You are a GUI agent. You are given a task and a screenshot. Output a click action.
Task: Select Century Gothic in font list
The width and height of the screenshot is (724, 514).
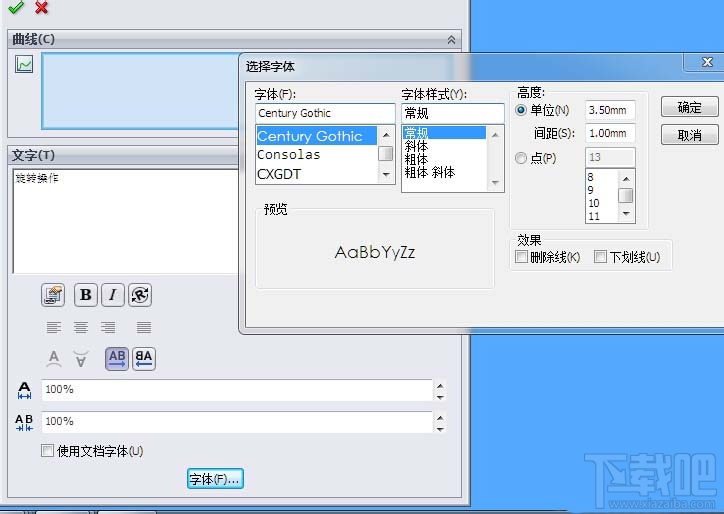coord(317,136)
